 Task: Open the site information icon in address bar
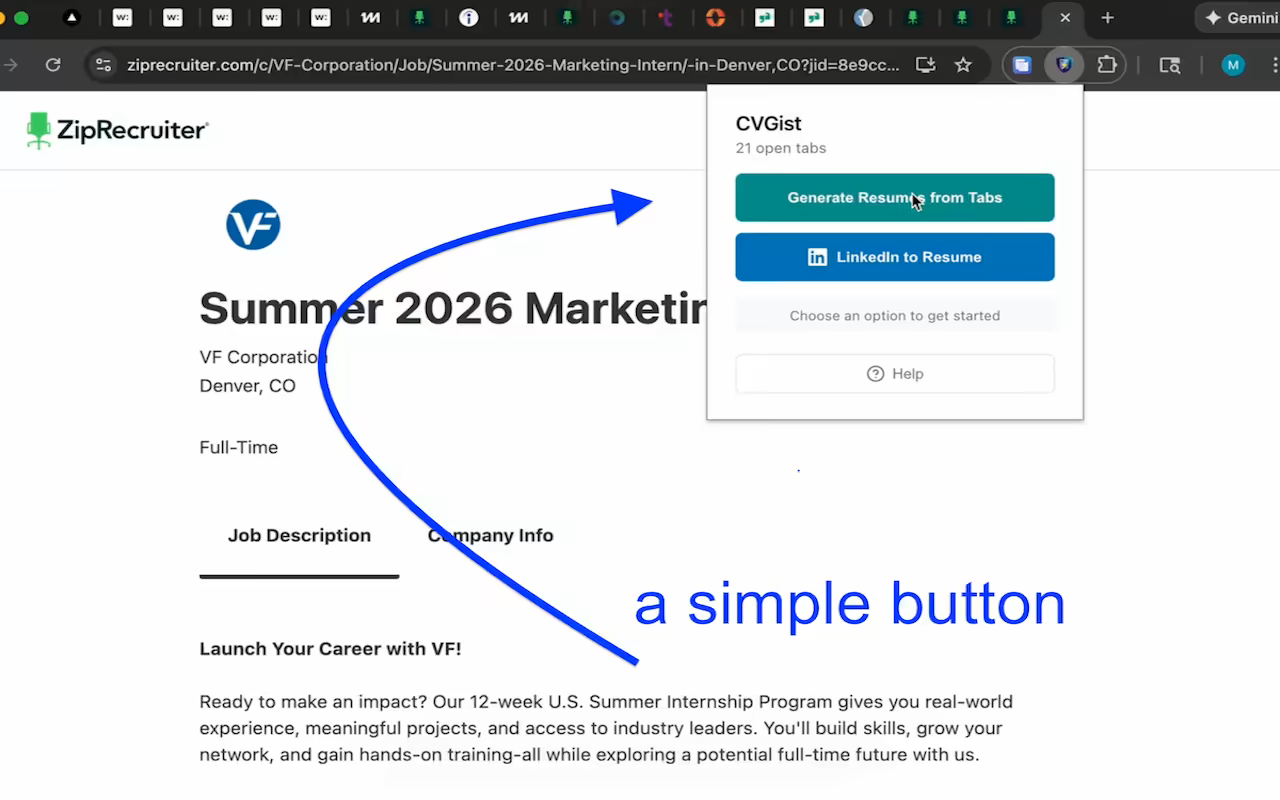(x=103, y=64)
